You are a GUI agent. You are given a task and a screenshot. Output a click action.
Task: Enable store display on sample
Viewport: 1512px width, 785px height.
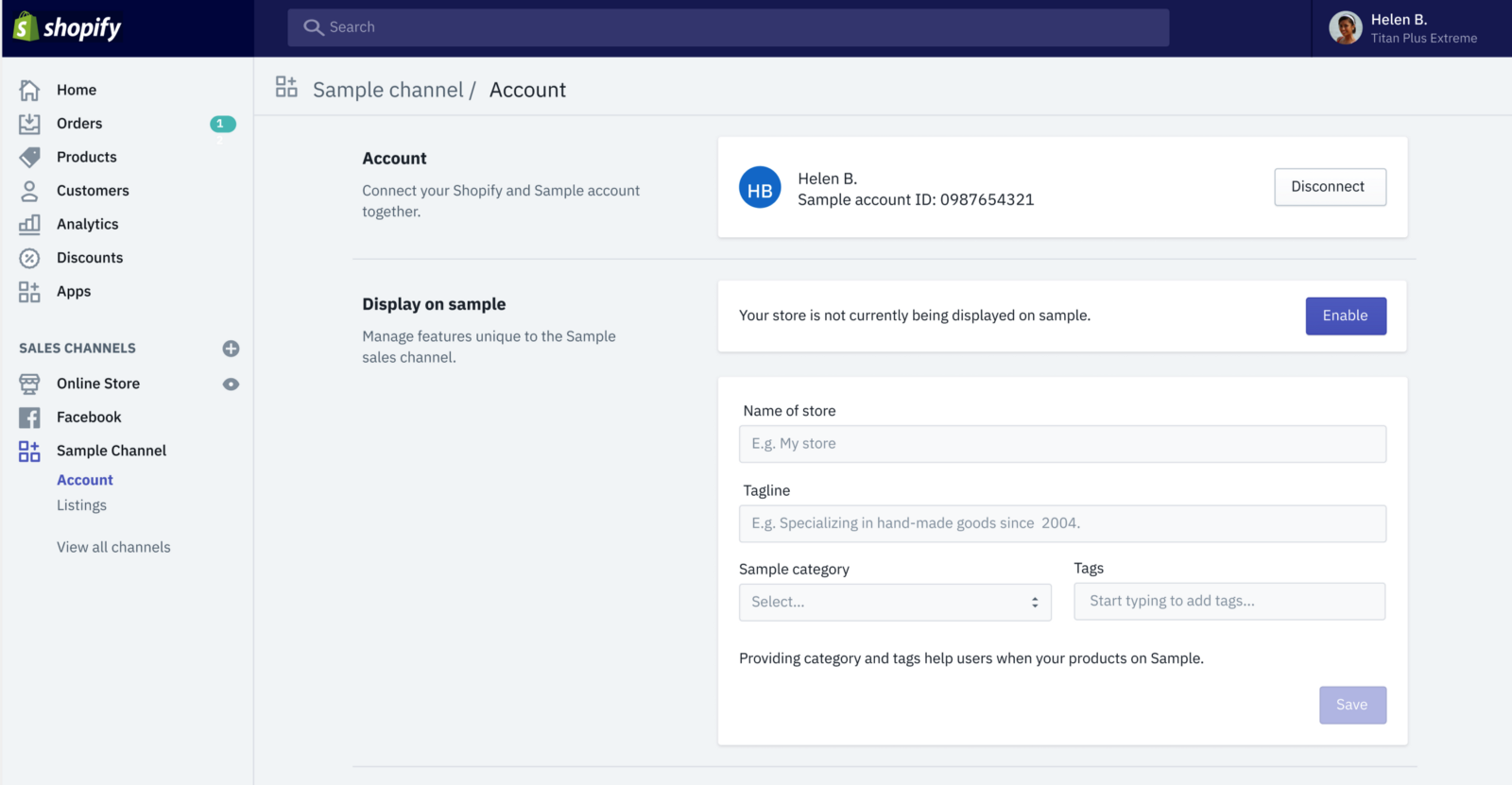pyautogui.click(x=1345, y=316)
